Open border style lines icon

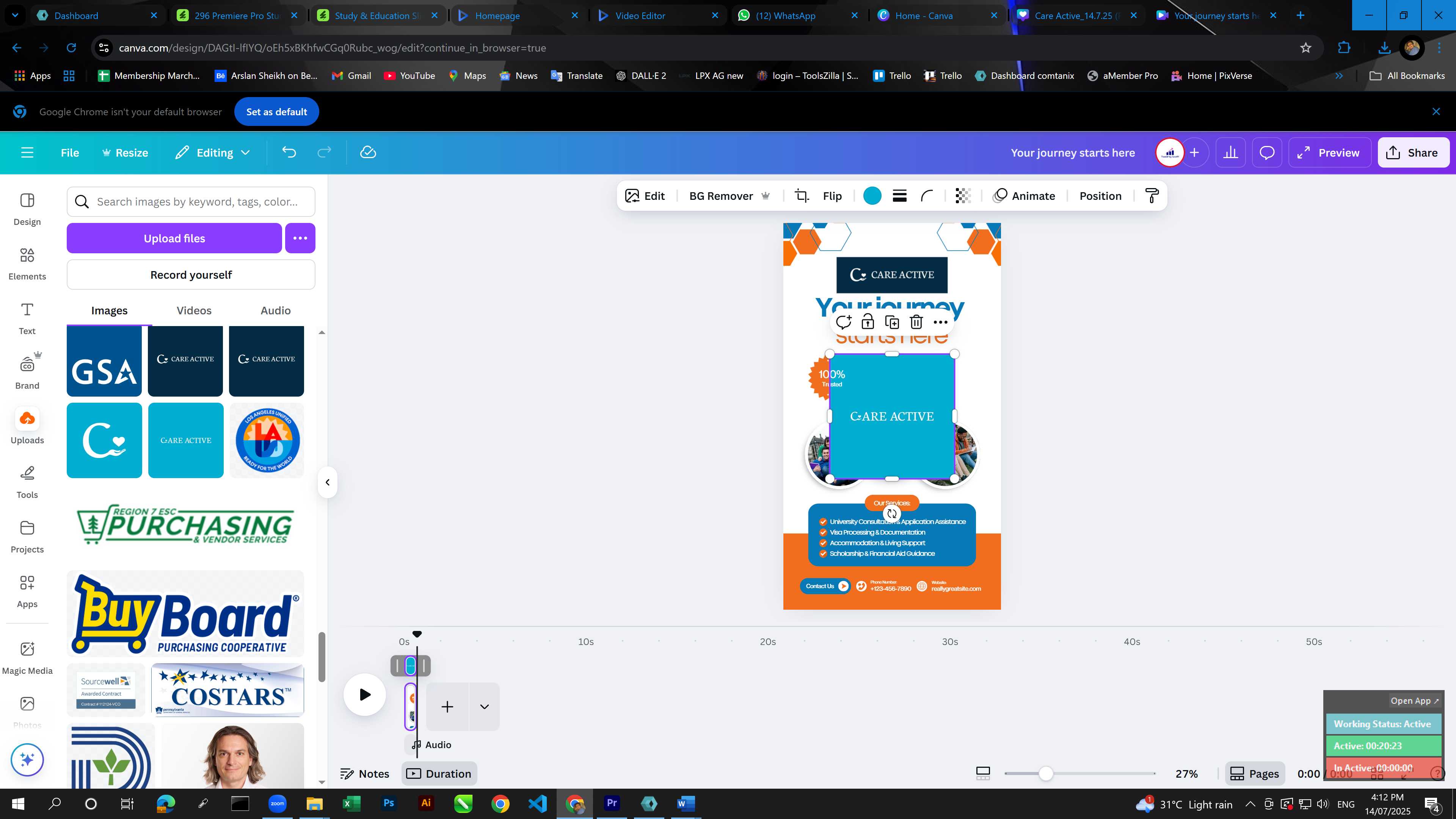click(900, 196)
